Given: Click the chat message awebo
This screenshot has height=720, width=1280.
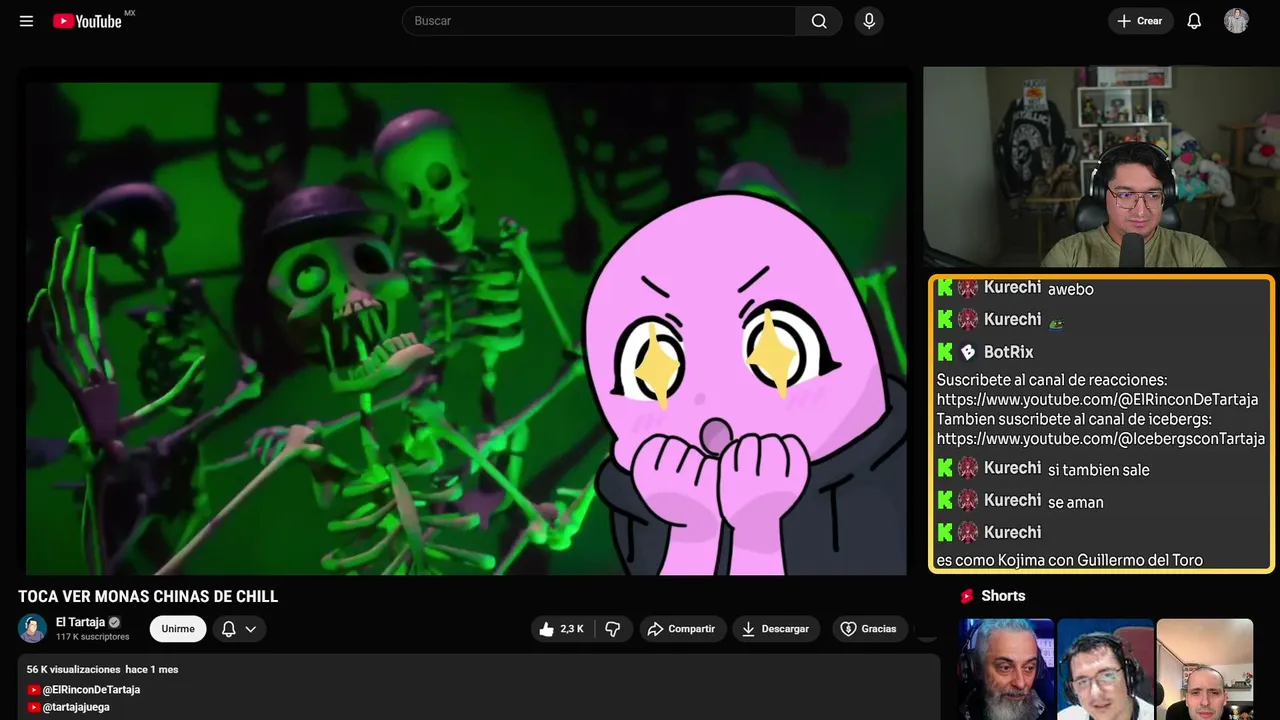Looking at the screenshot, I should tap(1071, 289).
